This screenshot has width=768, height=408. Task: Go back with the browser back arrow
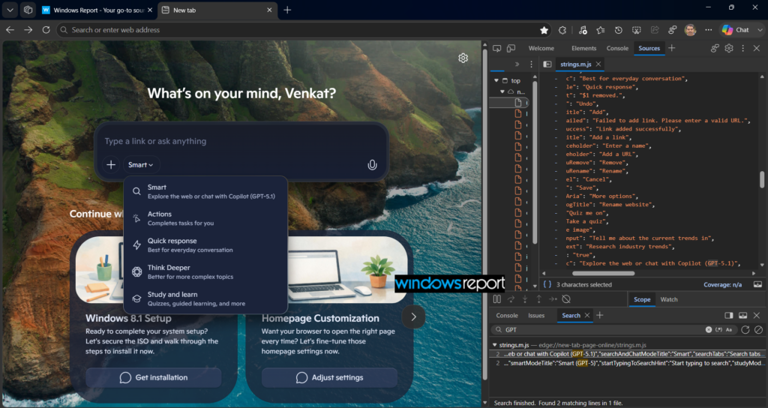pyautogui.click(x=10, y=30)
